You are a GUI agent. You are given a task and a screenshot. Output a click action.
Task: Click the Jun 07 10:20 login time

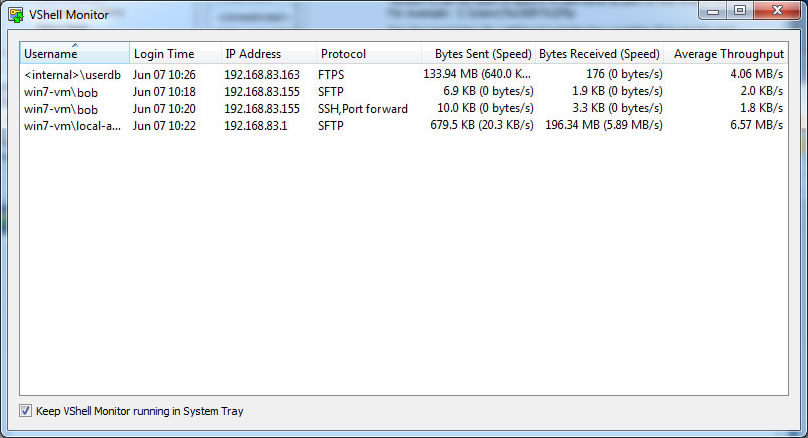click(164, 108)
